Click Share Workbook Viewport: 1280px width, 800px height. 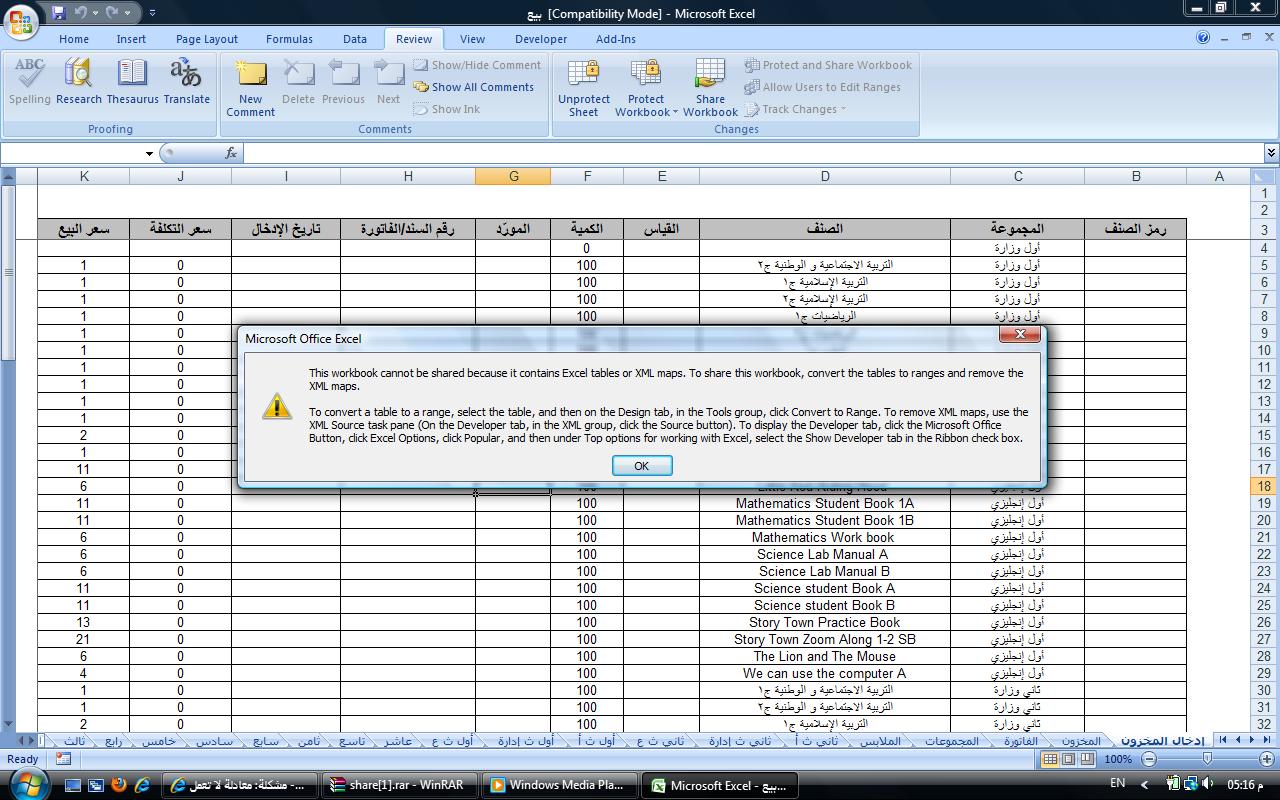[710, 88]
